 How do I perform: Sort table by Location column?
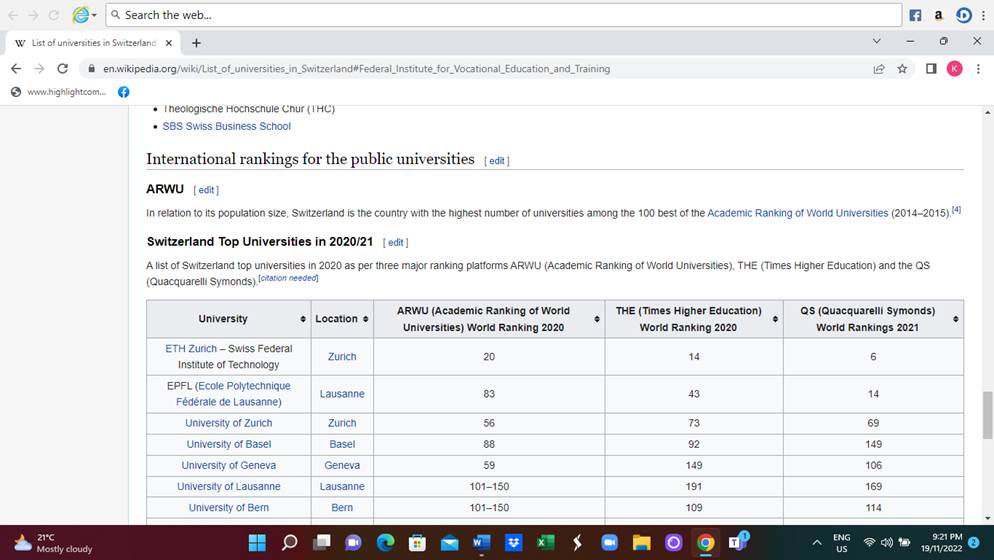coord(365,319)
